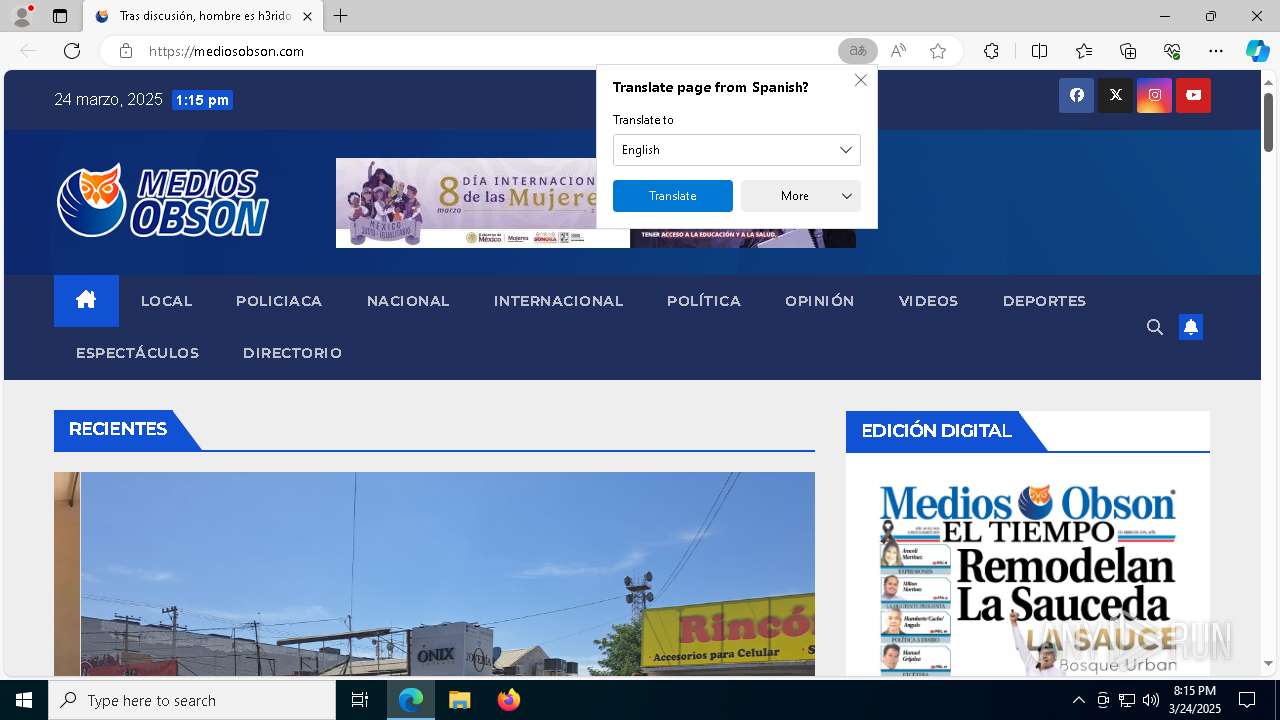Open the volume control in tray
The width and height of the screenshot is (1280, 720).
tap(1151, 700)
